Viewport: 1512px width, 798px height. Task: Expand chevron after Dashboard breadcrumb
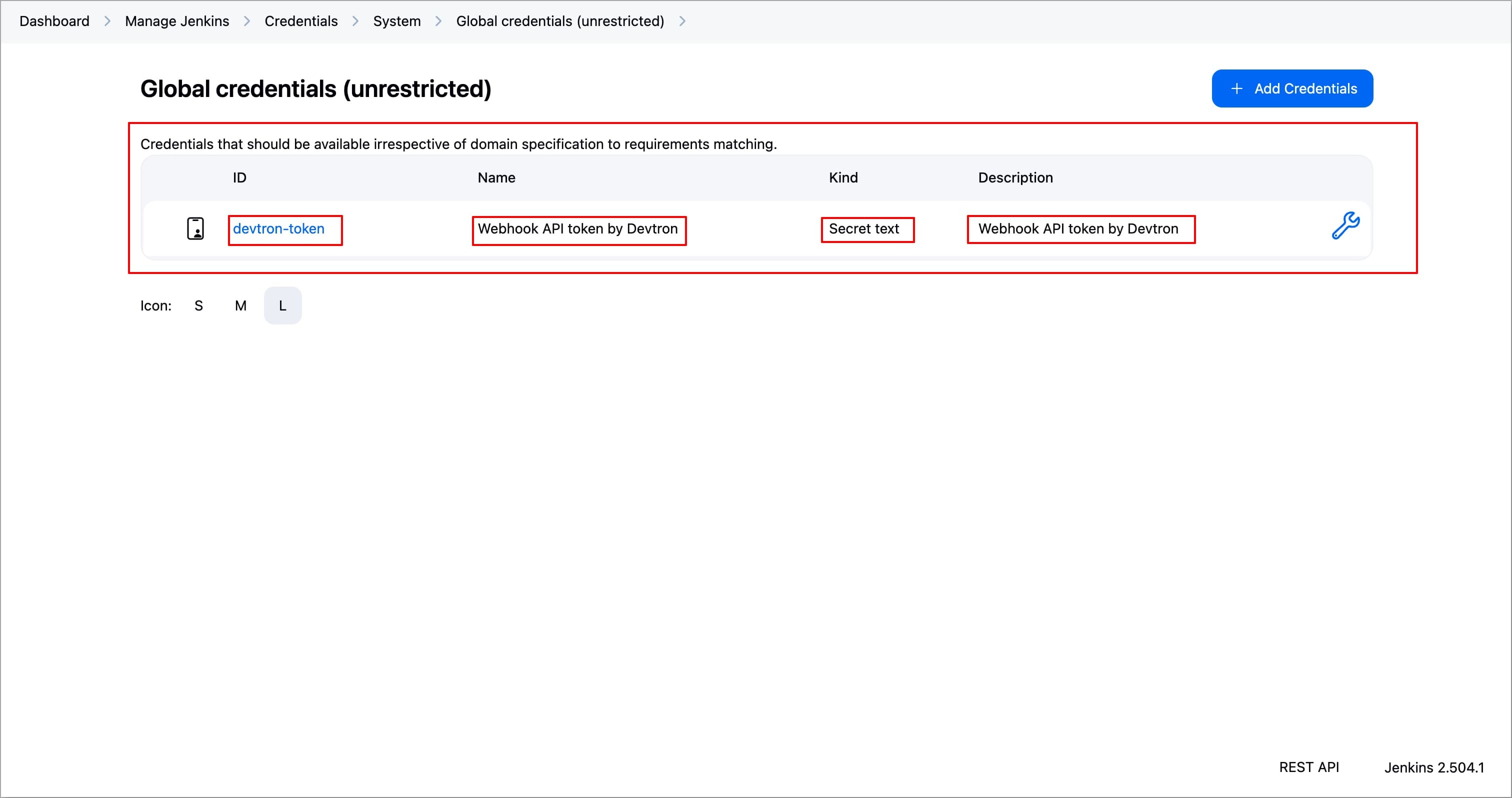107,21
